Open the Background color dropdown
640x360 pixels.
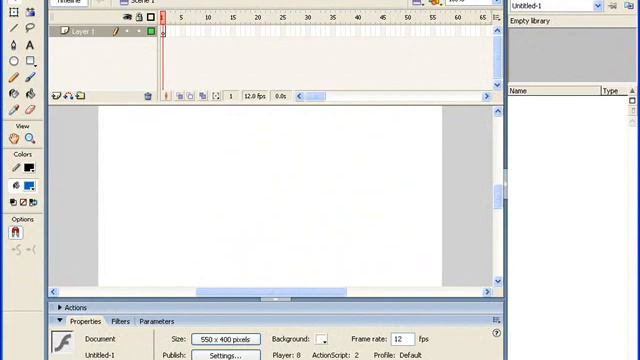click(x=322, y=339)
